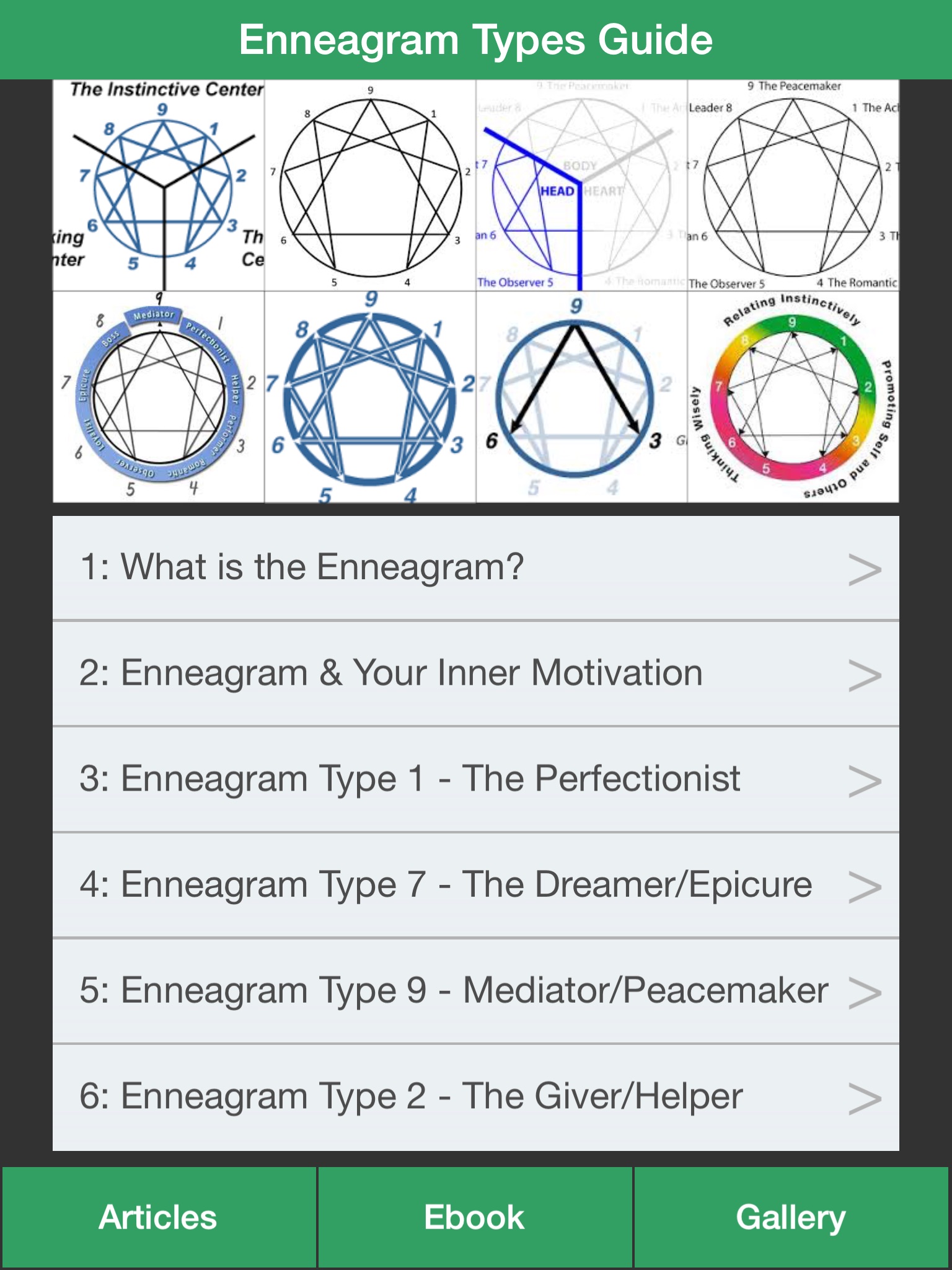Open the Head/Heart/Body enneagram image
Screen dimensions: 952x1270
(581, 185)
